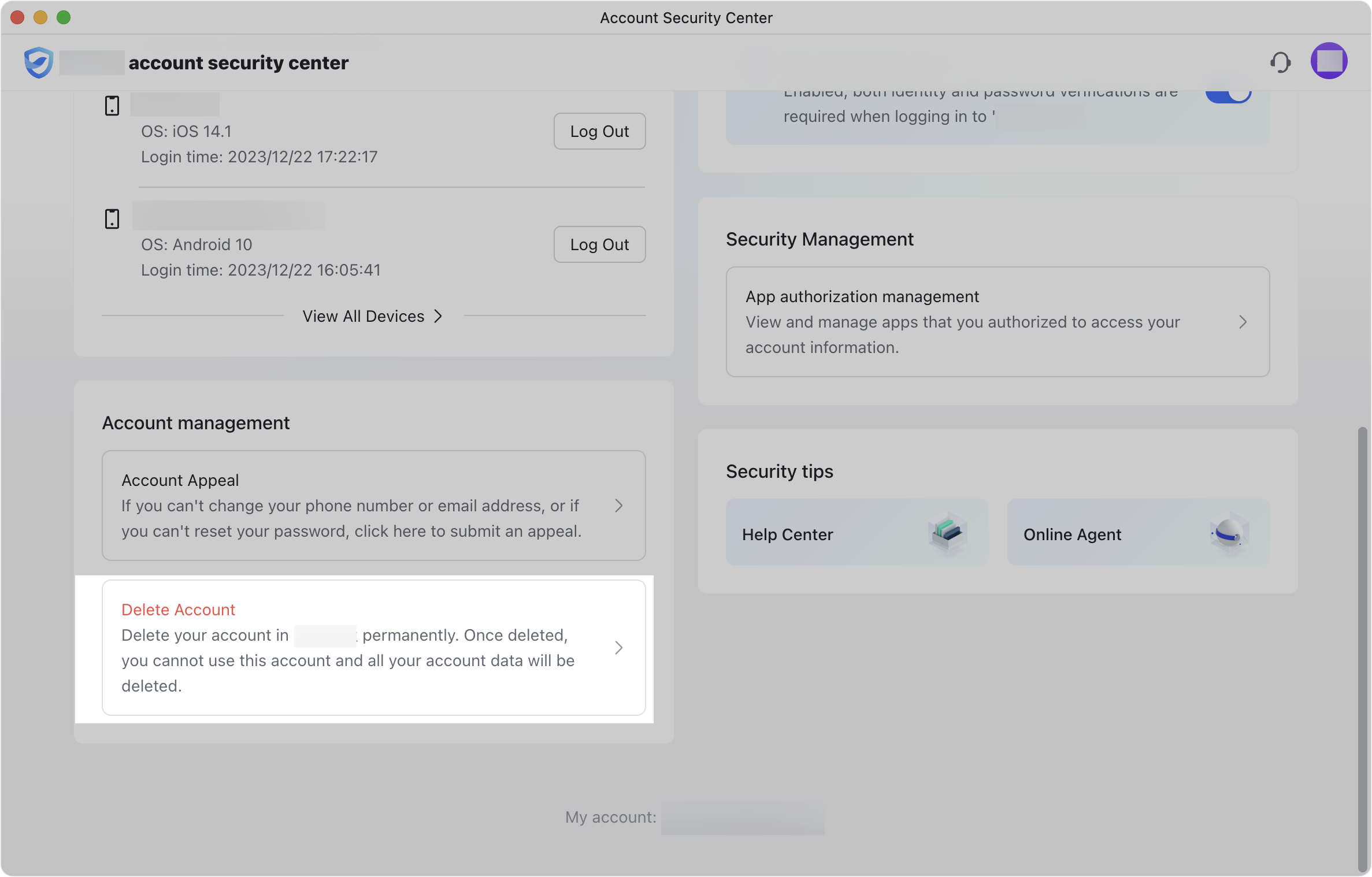Open Account Appeal arrow
Viewport: 1372px width, 877px height.
[x=618, y=506]
